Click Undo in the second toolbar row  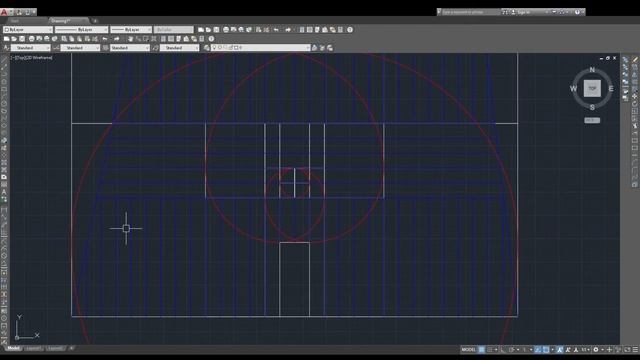(105, 39)
